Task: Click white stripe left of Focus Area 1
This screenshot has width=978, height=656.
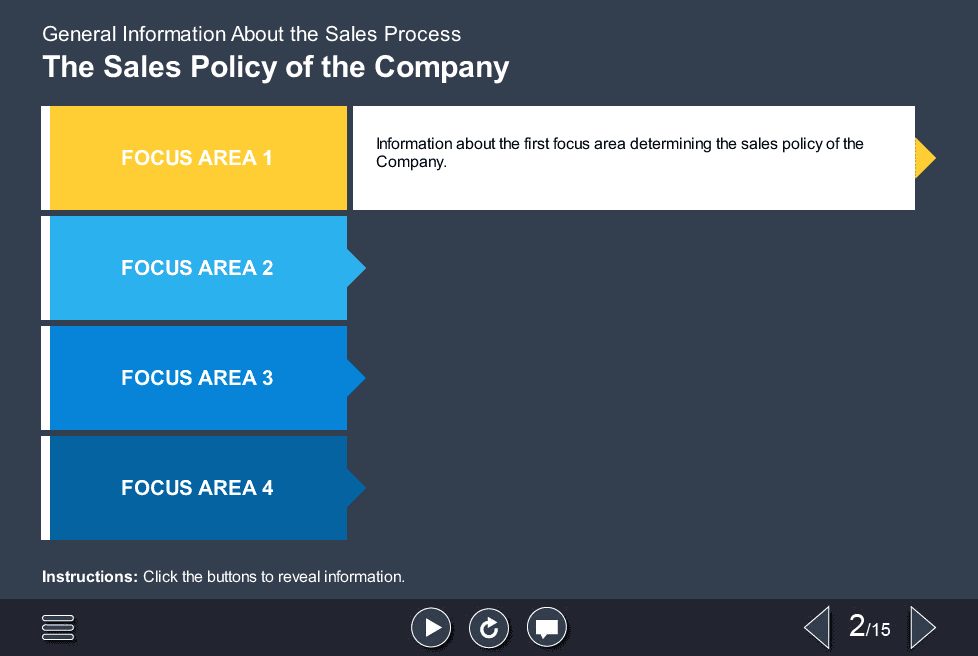Action: coord(45,158)
